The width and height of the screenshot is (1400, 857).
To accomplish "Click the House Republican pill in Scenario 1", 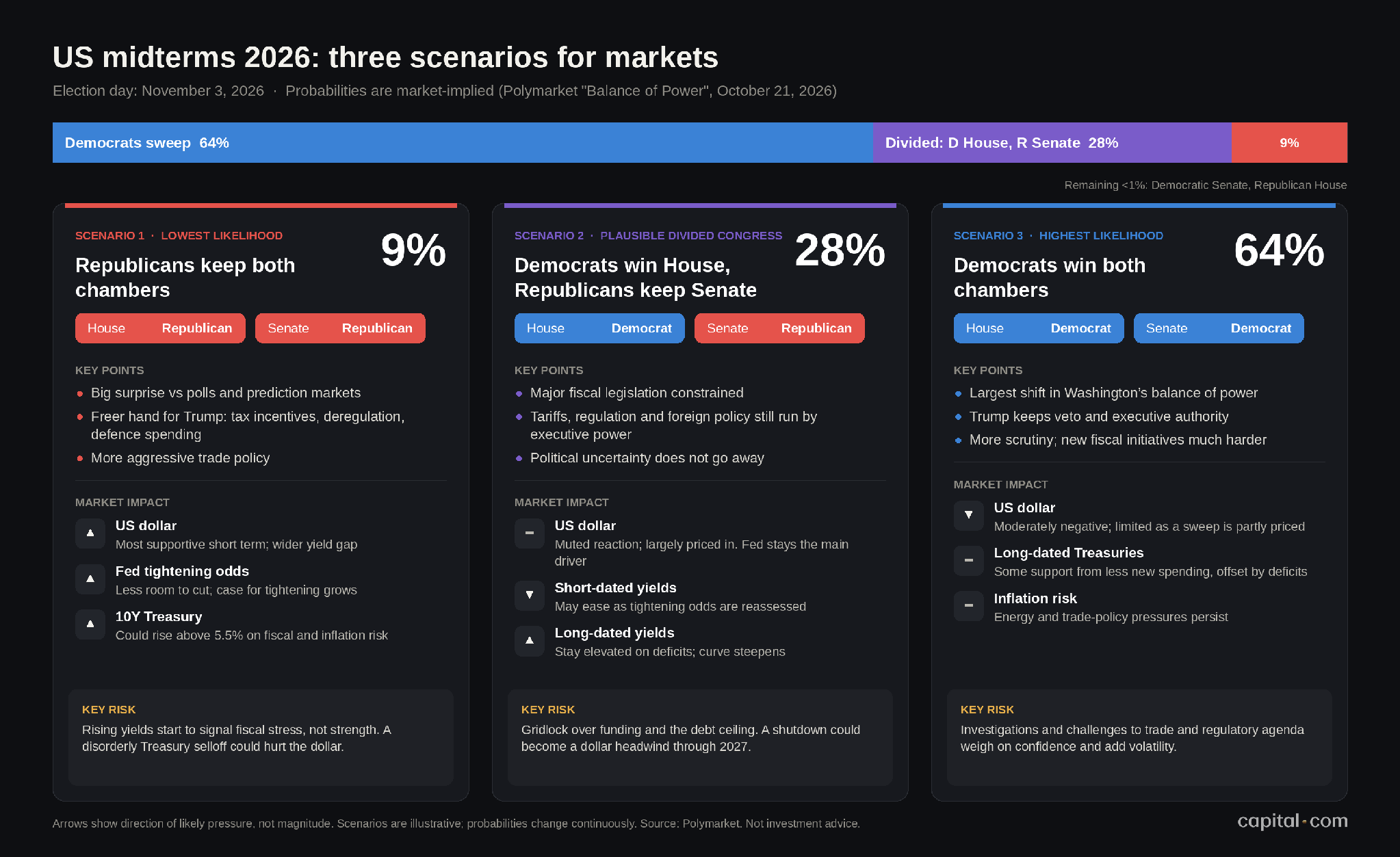I will tap(160, 328).
